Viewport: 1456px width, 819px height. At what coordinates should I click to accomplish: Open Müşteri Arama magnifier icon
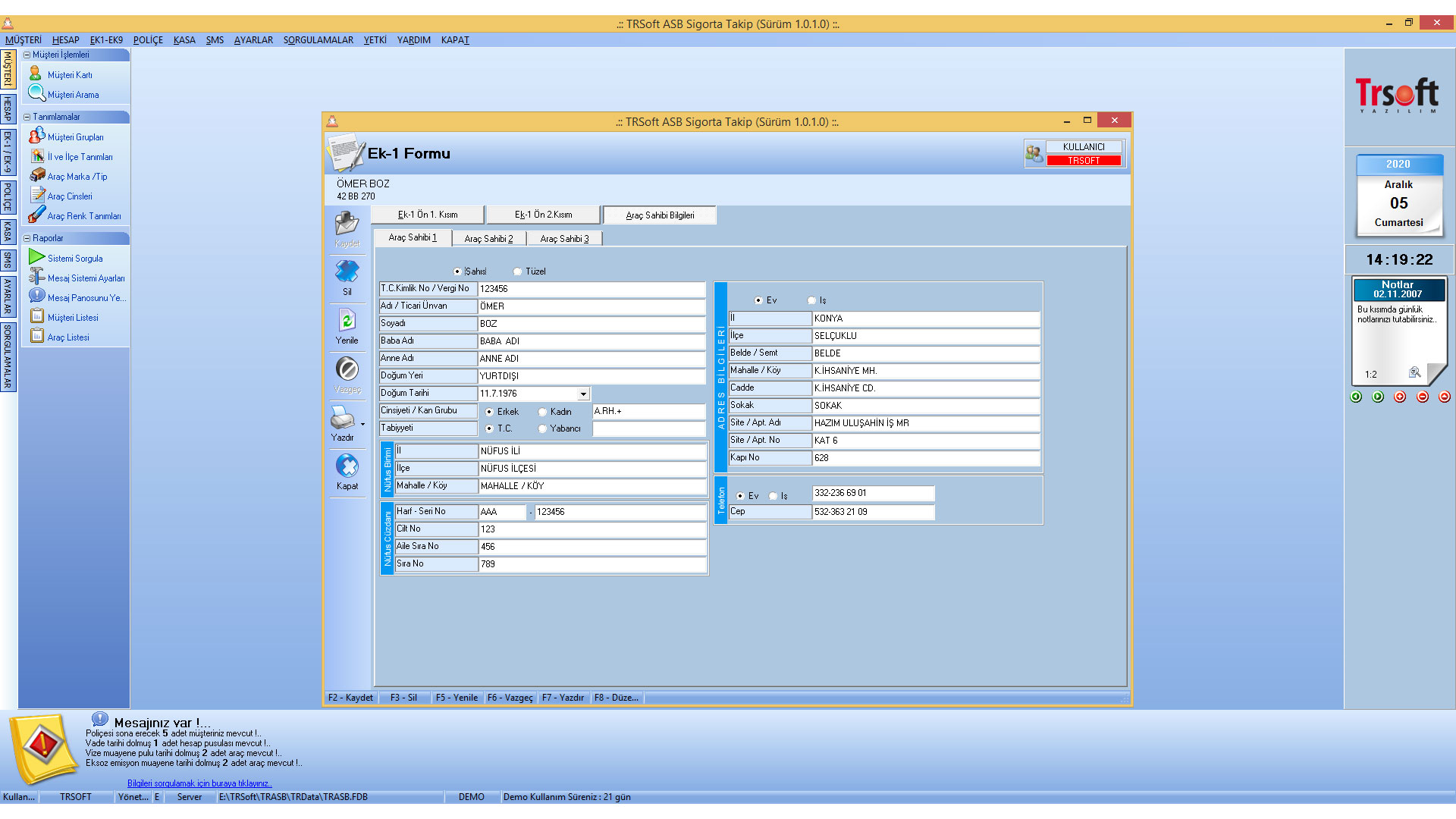(36, 93)
